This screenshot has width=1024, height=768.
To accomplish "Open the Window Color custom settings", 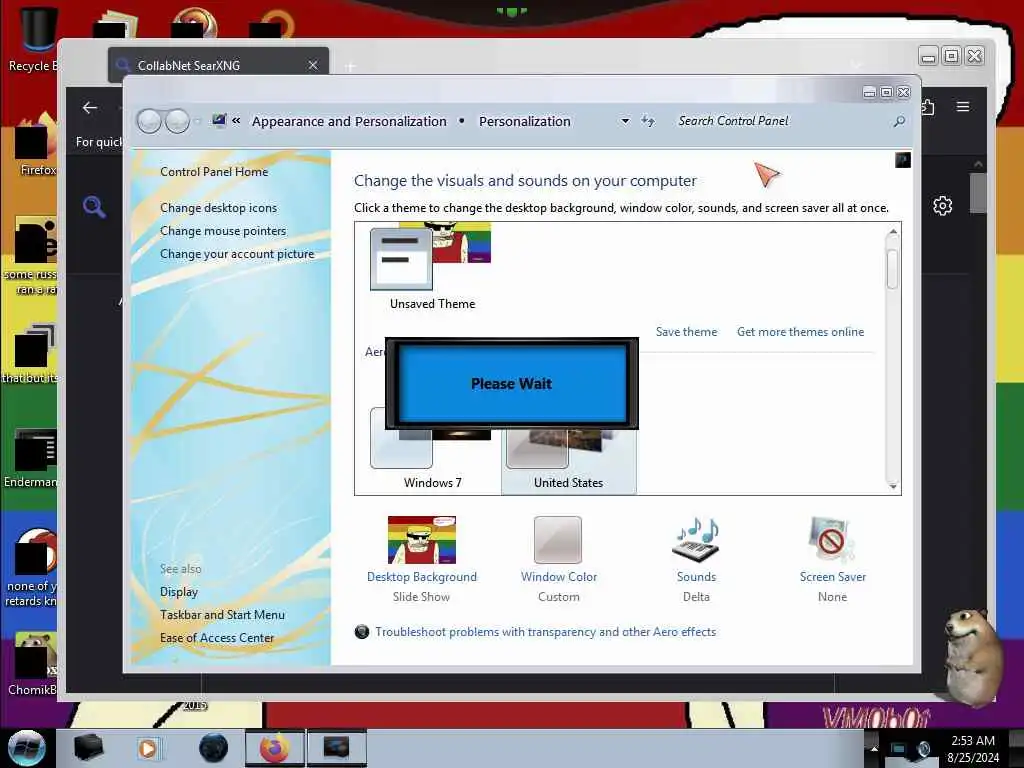I will (558, 559).
